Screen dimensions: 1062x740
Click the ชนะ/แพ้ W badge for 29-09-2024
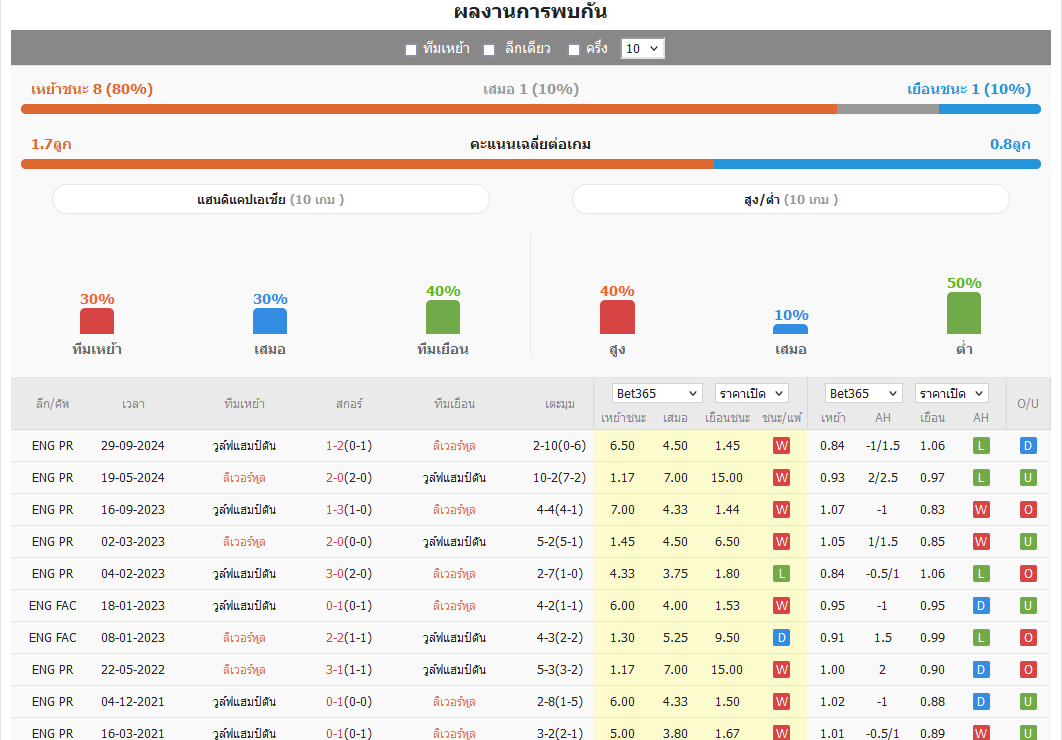tap(782, 445)
